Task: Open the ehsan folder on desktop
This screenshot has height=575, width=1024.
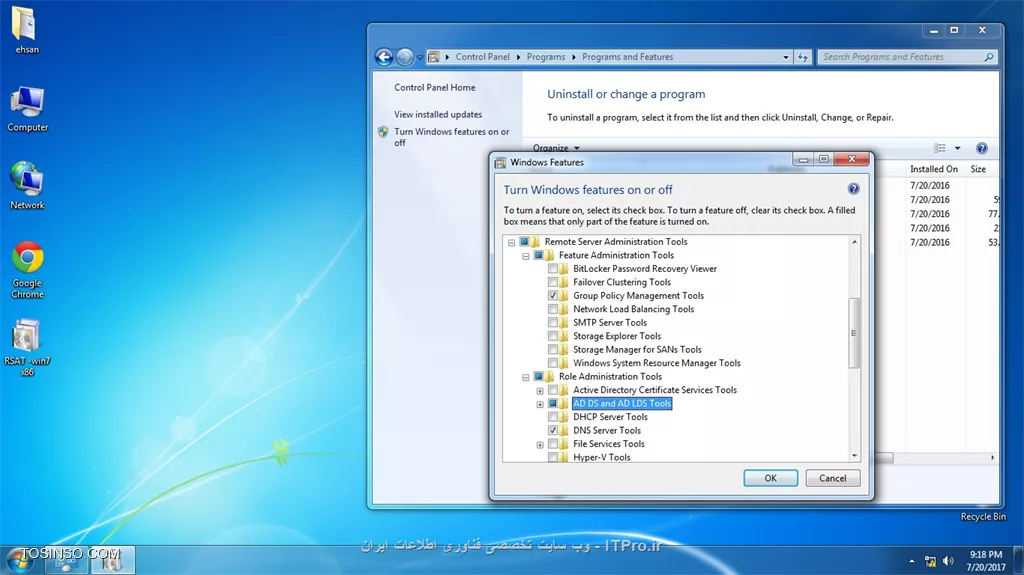Action: pos(25,29)
